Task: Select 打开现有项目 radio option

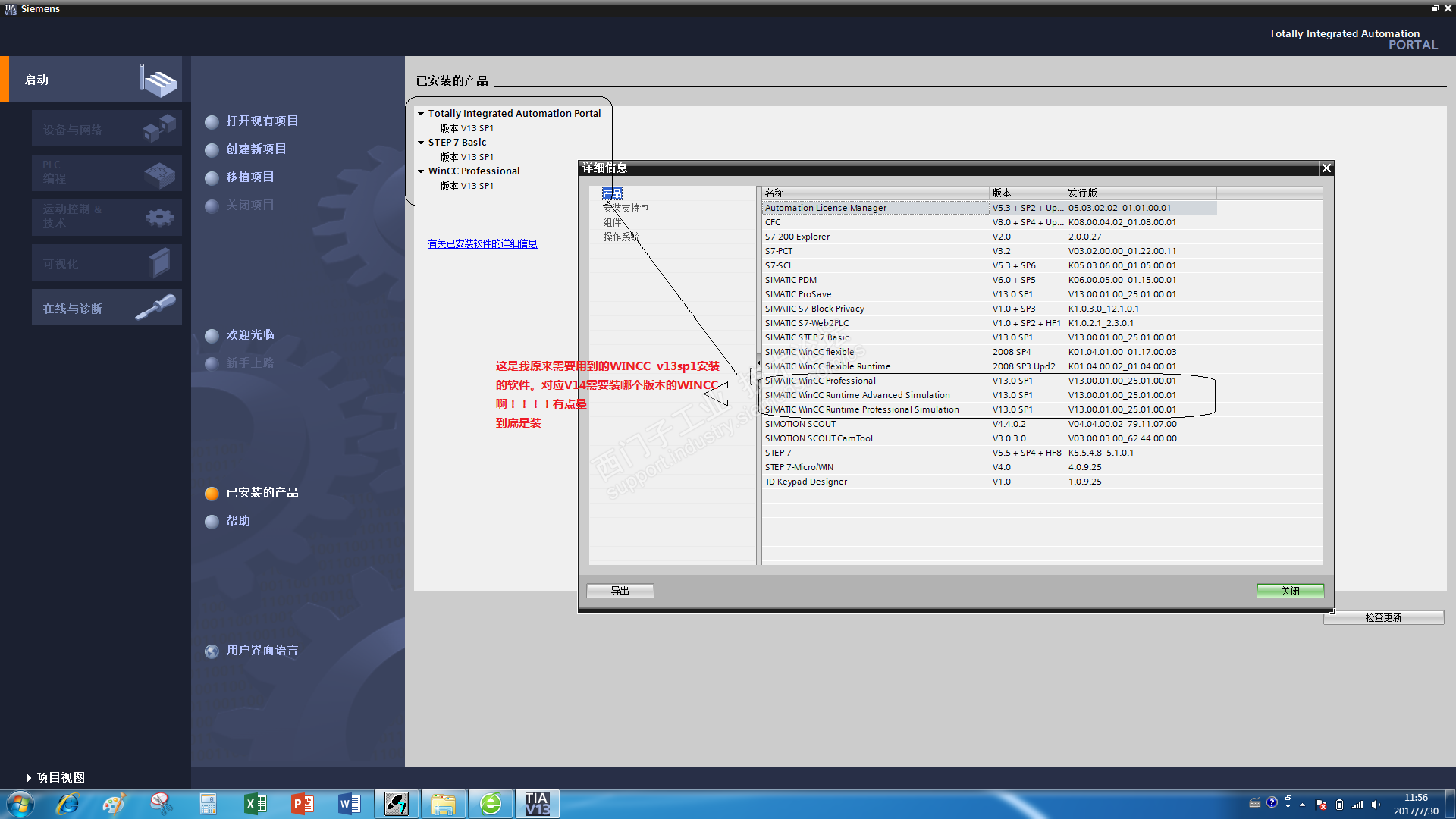Action: tap(212, 122)
